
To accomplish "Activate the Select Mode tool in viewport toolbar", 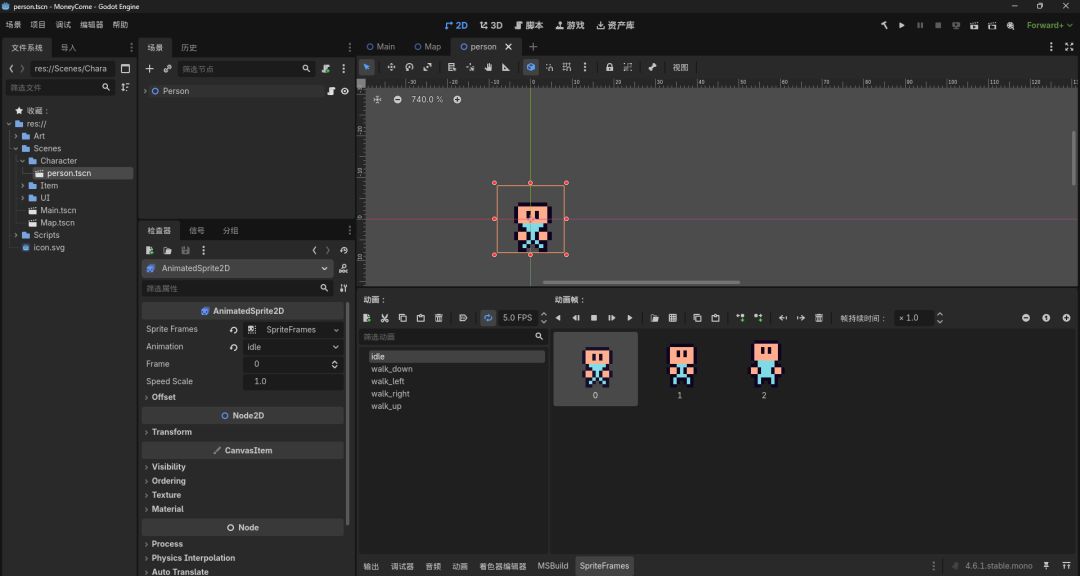I will pyautogui.click(x=367, y=67).
